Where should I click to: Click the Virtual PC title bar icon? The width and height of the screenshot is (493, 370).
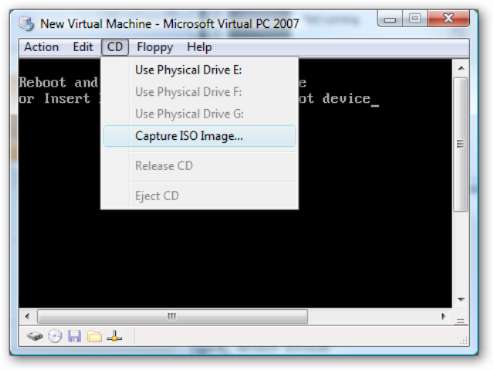[x=27, y=24]
